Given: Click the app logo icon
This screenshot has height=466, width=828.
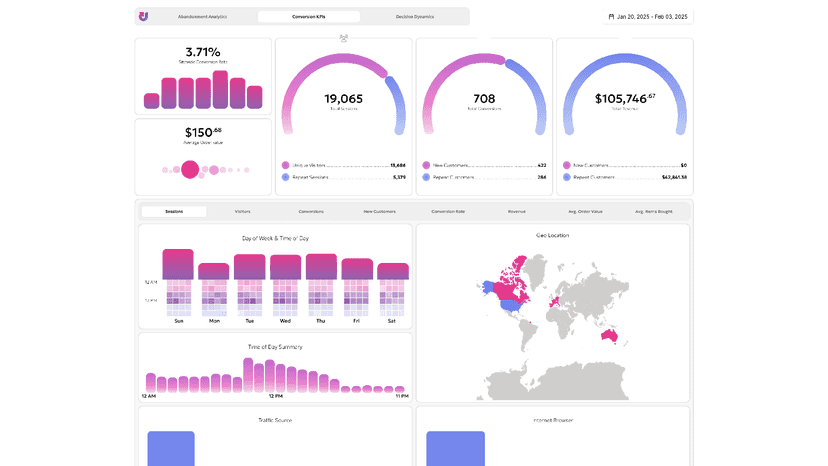Looking at the screenshot, I should (144, 16).
